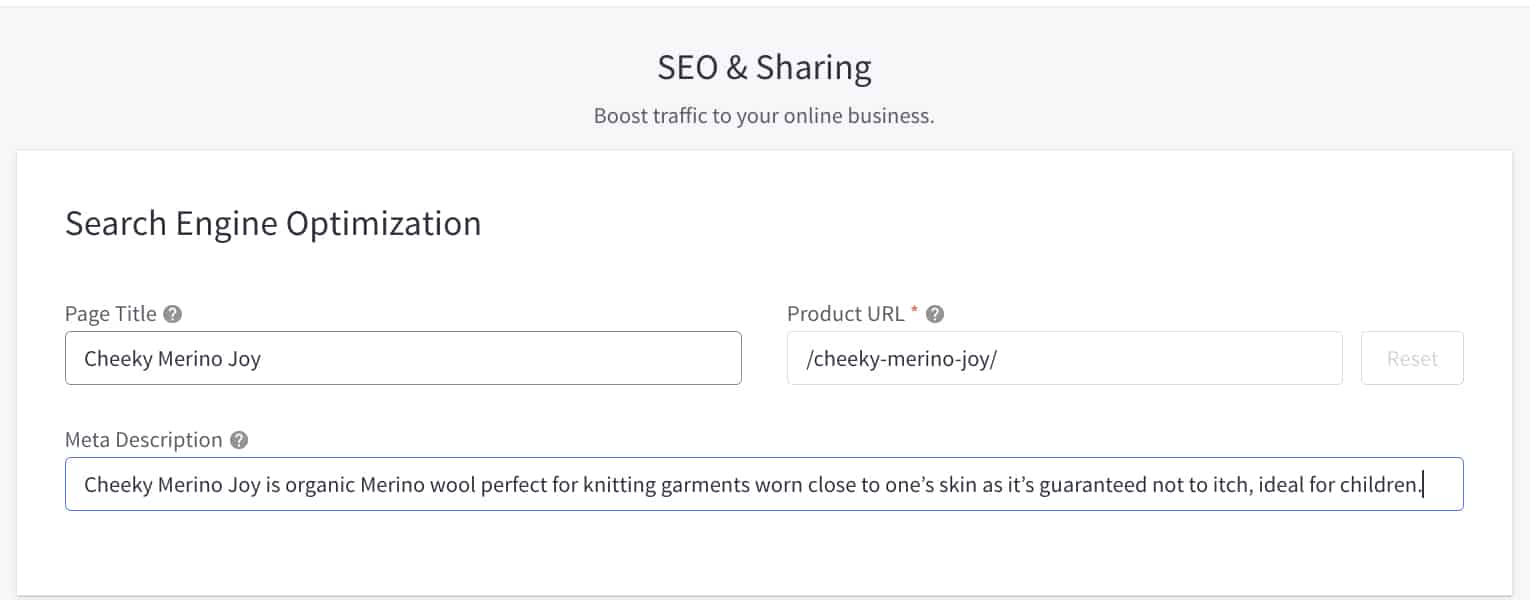
Task: Place cursor in the Meta Description field
Action: pyautogui.click(x=764, y=484)
